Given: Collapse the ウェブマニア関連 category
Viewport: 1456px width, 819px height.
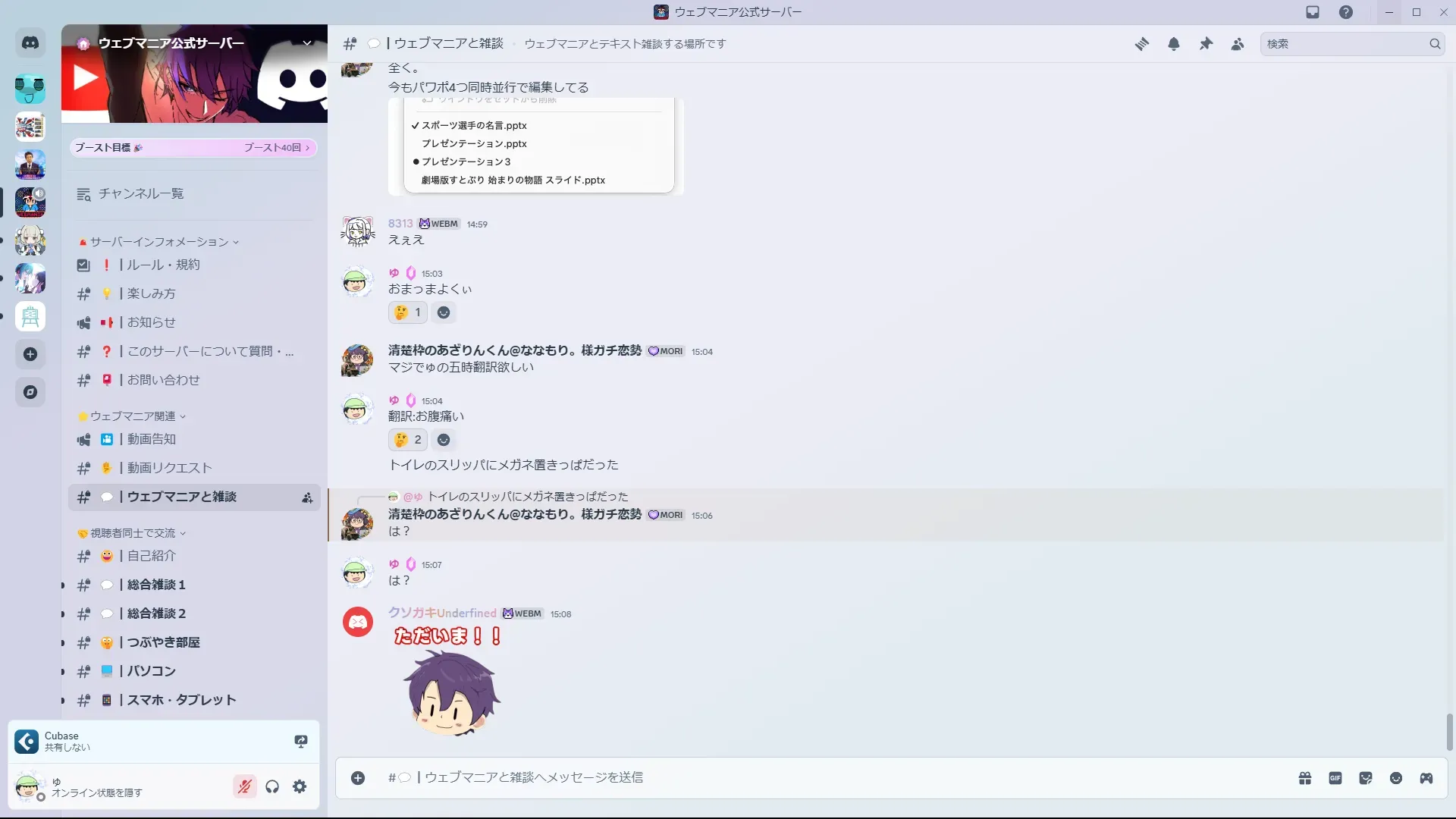Looking at the screenshot, I should [x=133, y=416].
